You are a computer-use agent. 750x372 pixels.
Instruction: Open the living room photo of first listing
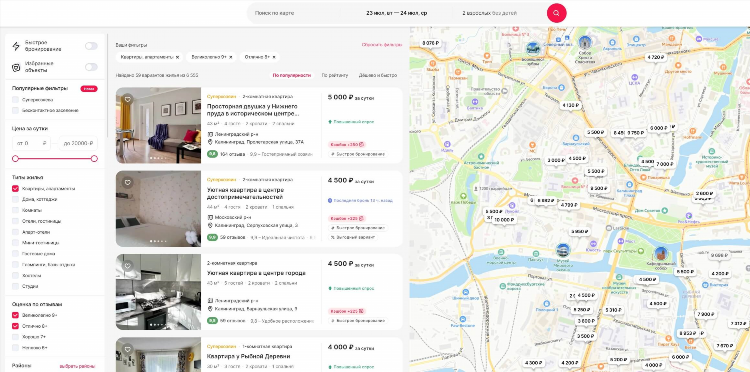tap(158, 125)
